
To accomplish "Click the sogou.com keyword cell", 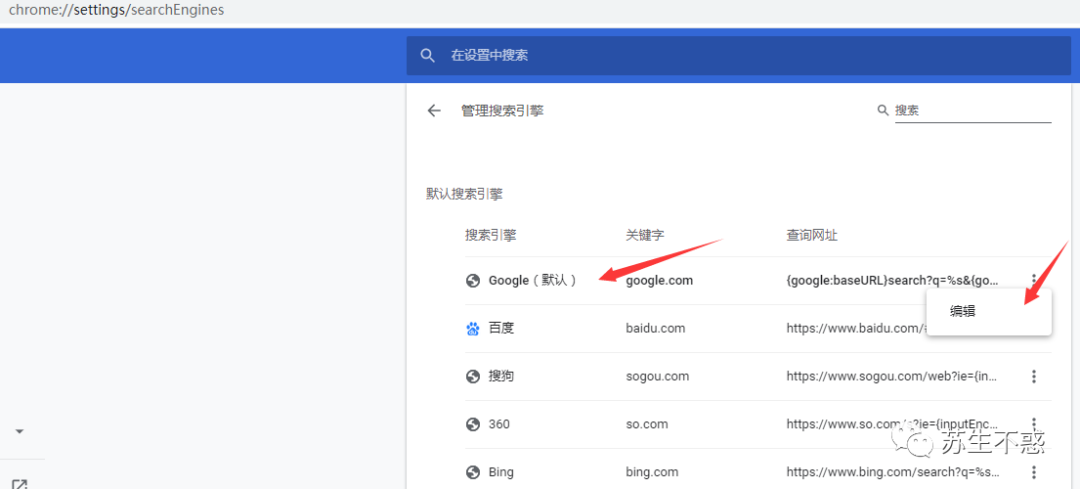I will tap(657, 376).
